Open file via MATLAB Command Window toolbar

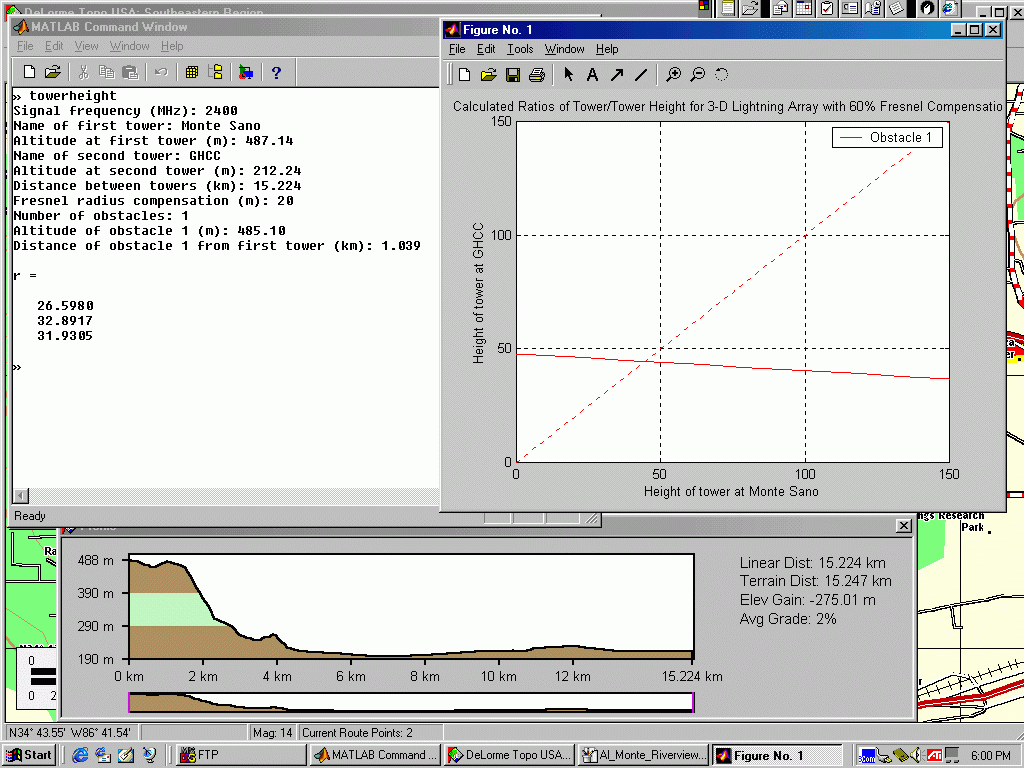click(52, 72)
